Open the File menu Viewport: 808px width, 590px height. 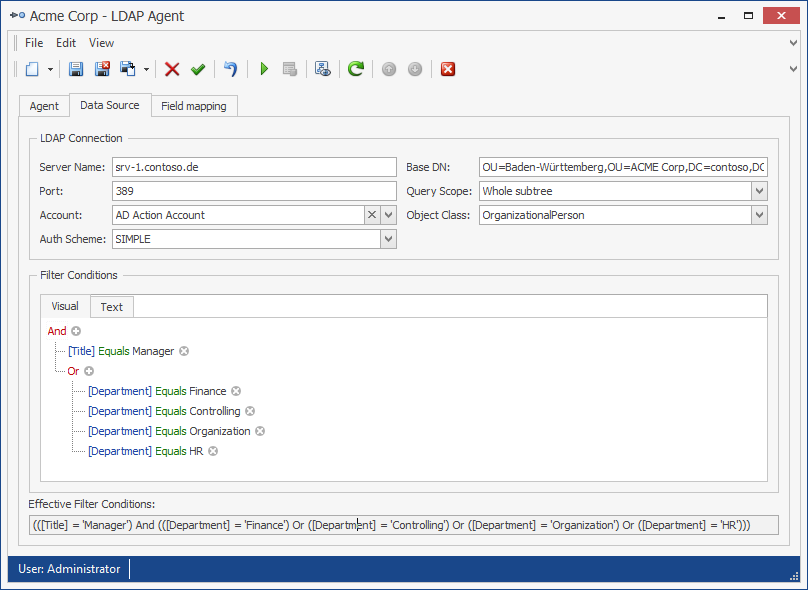(x=34, y=43)
